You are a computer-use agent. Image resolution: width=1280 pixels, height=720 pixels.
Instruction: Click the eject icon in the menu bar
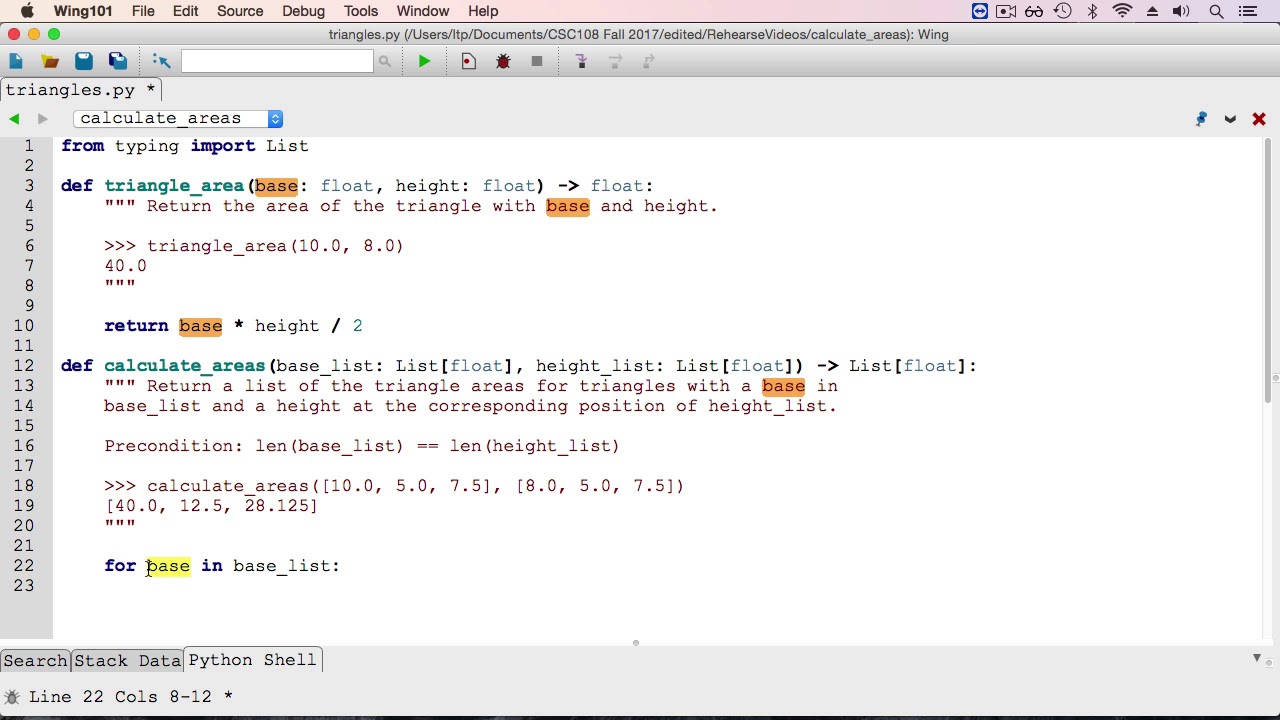click(1152, 11)
